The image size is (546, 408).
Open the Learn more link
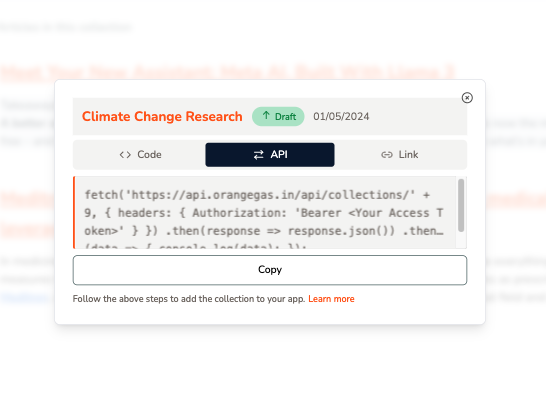click(x=331, y=299)
